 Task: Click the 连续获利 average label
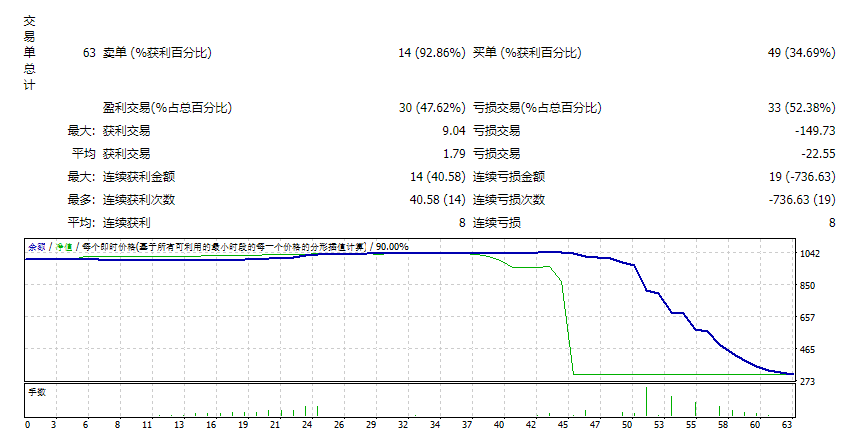coord(127,223)
